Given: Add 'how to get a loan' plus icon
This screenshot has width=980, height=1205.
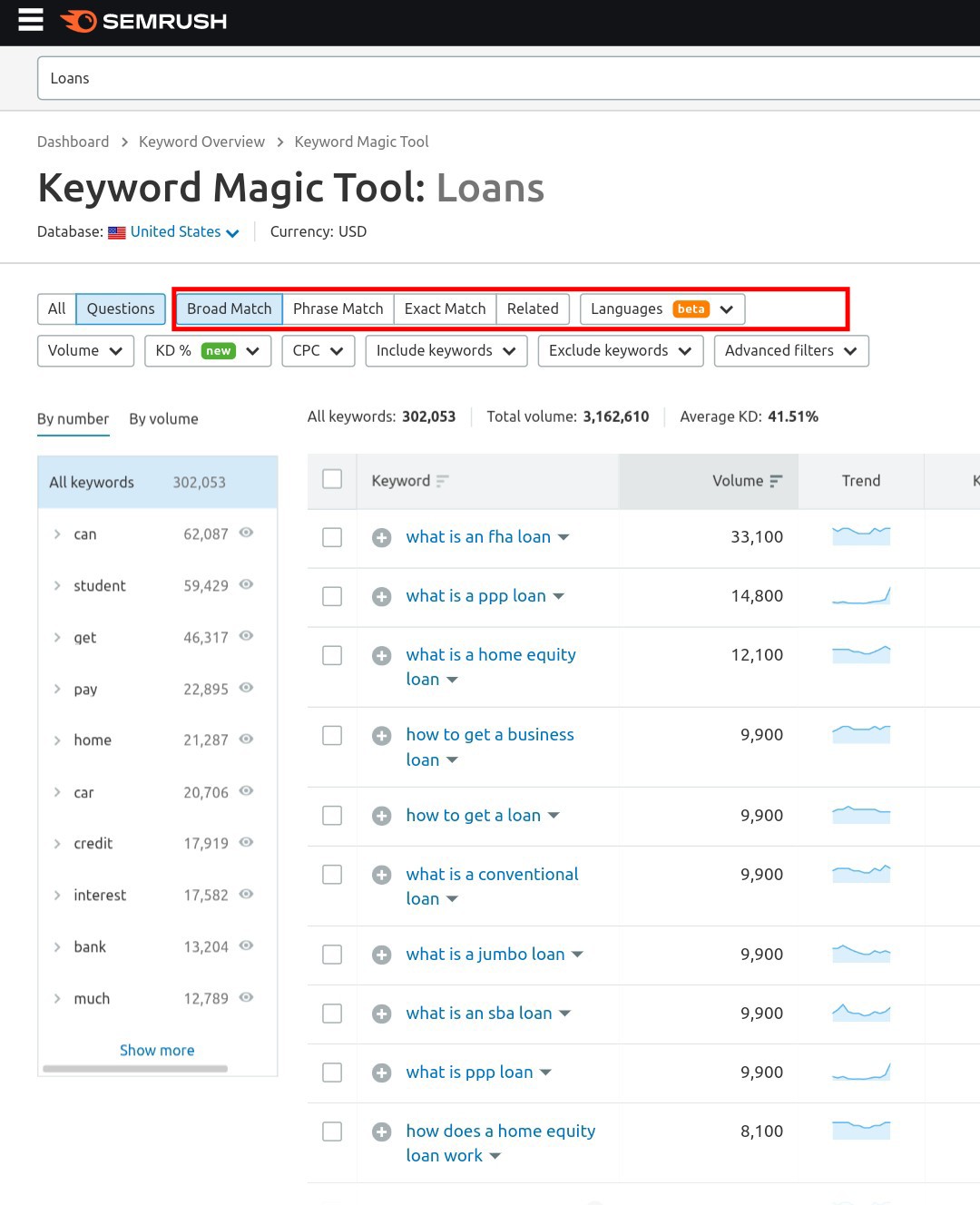Looking at the screenshot, I should [382, 816].
